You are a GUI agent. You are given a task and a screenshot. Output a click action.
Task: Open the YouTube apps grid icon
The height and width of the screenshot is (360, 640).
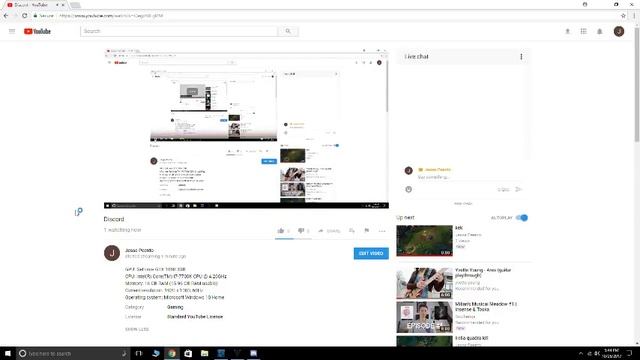(583, 31)
